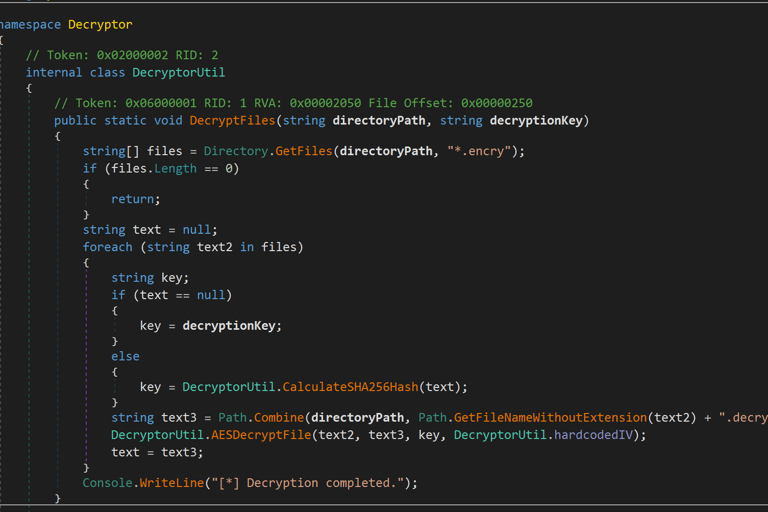This screenshot has height=512, width=768.
Task: Click DecryptorUtil in the class declaration
Action: click(178, 73)
